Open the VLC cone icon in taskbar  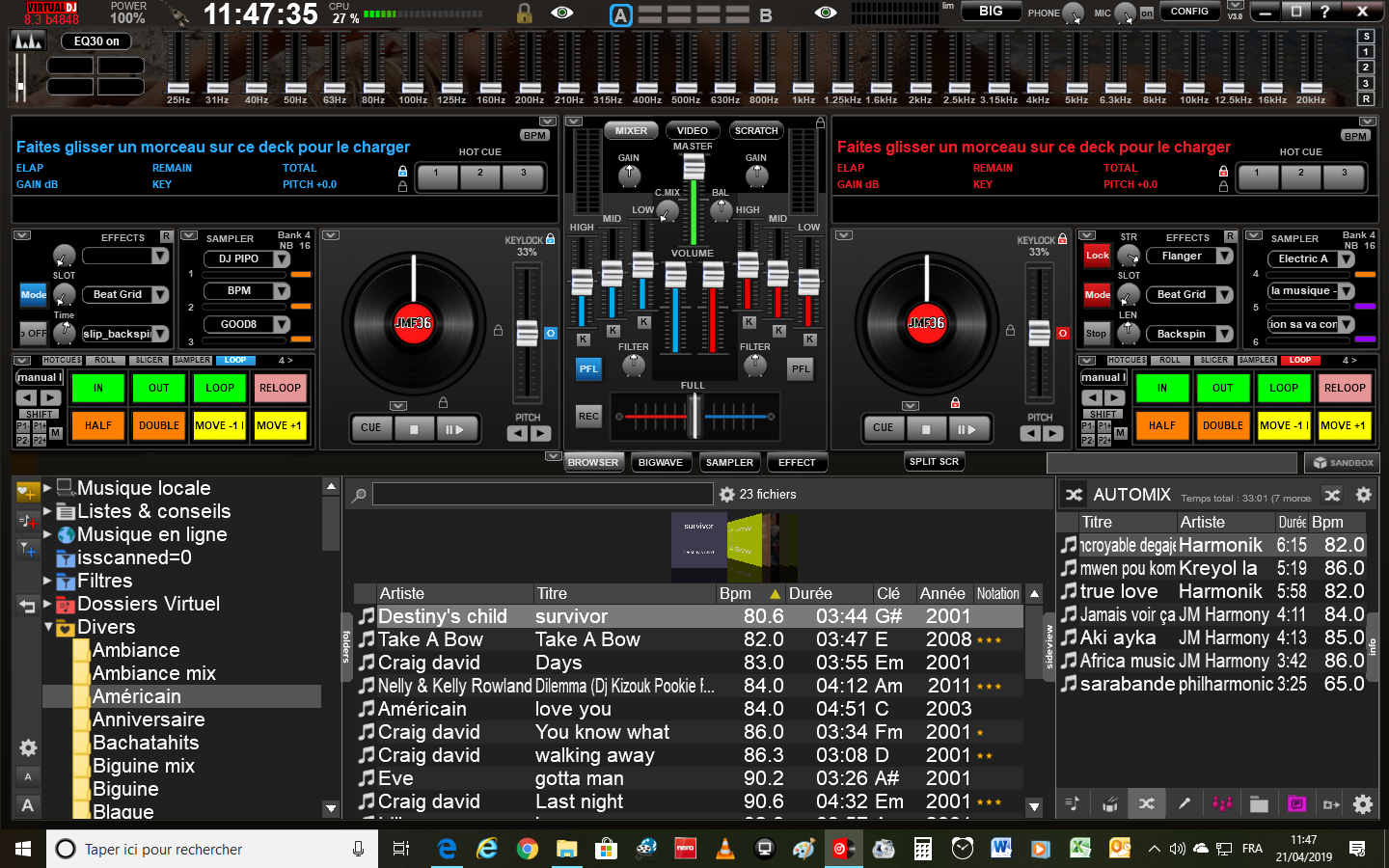tap(724, 849)
